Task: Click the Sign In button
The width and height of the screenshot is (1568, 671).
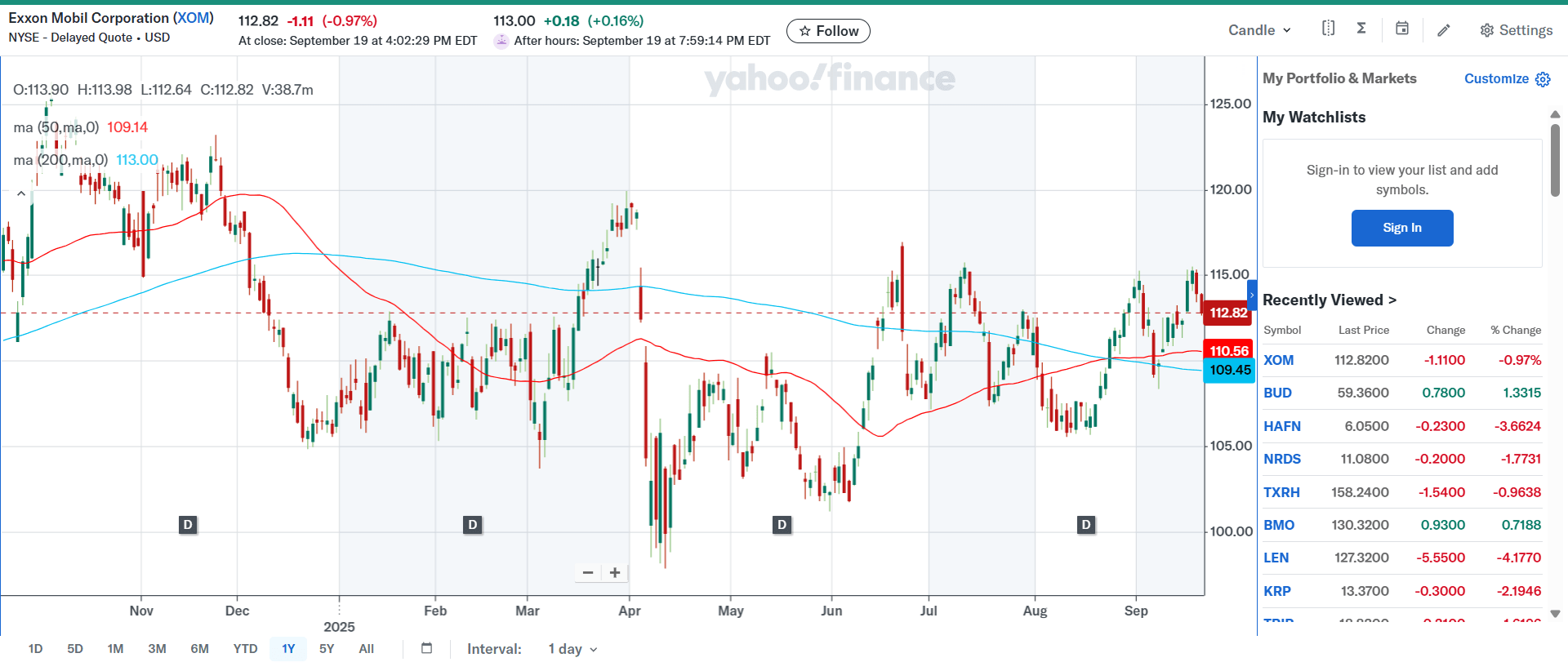Action: [1402, 228]
